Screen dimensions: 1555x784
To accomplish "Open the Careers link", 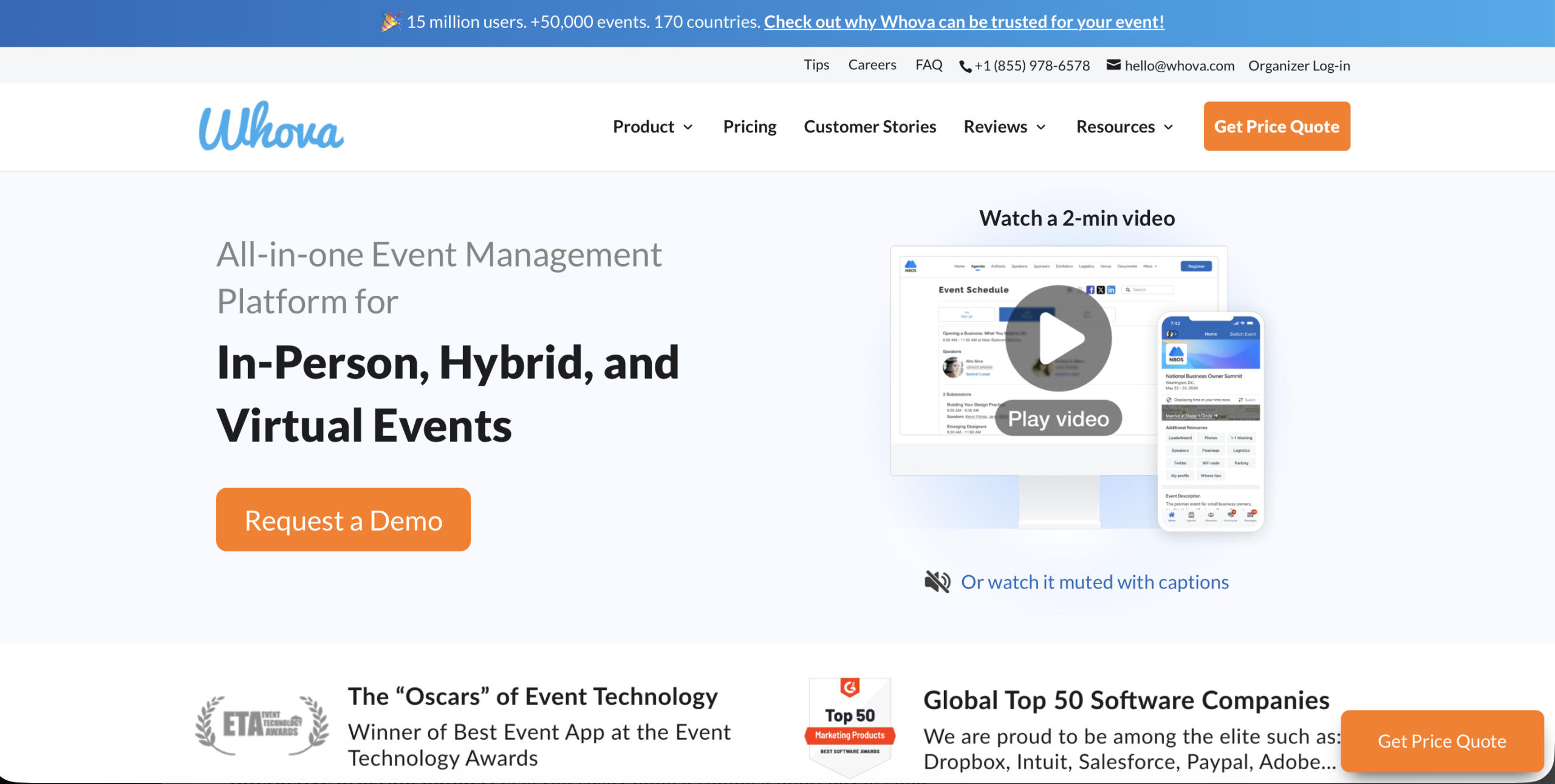I will click(x=872, y=65).
